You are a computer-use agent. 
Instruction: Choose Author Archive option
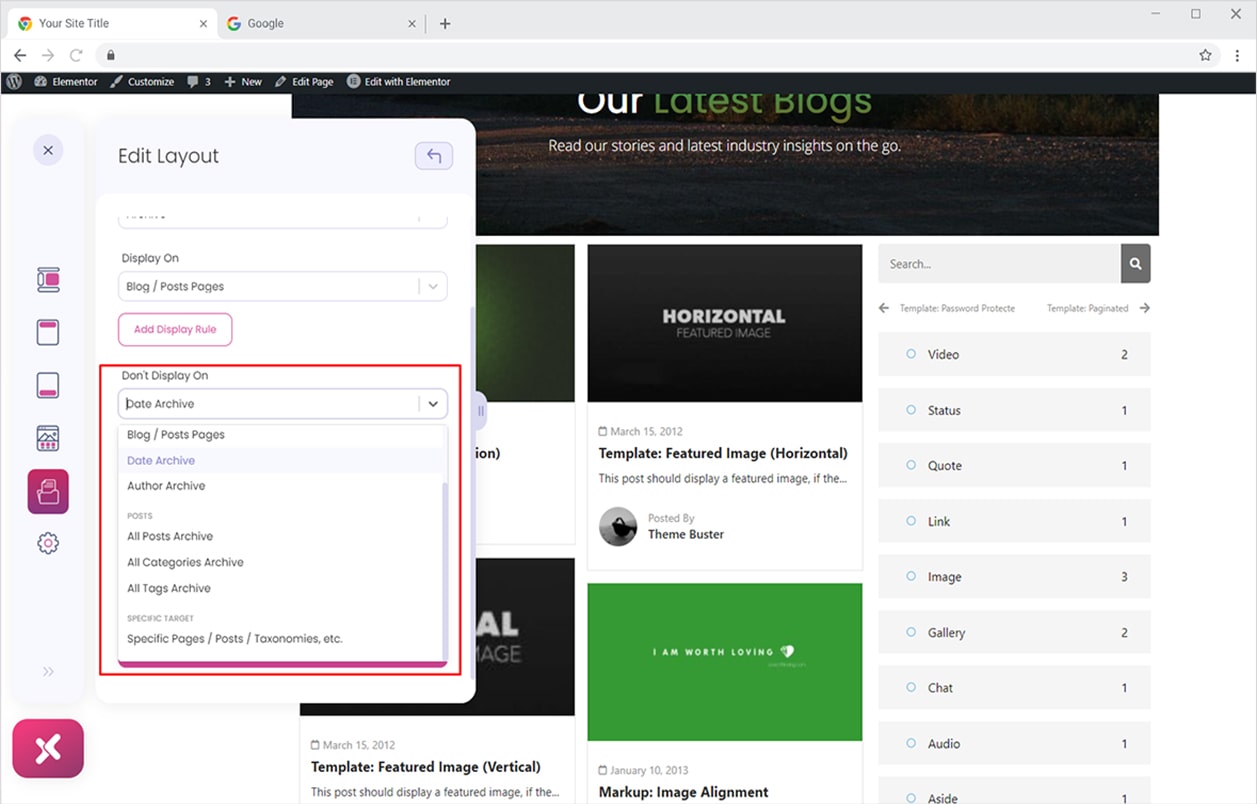[x=281, y=486]
